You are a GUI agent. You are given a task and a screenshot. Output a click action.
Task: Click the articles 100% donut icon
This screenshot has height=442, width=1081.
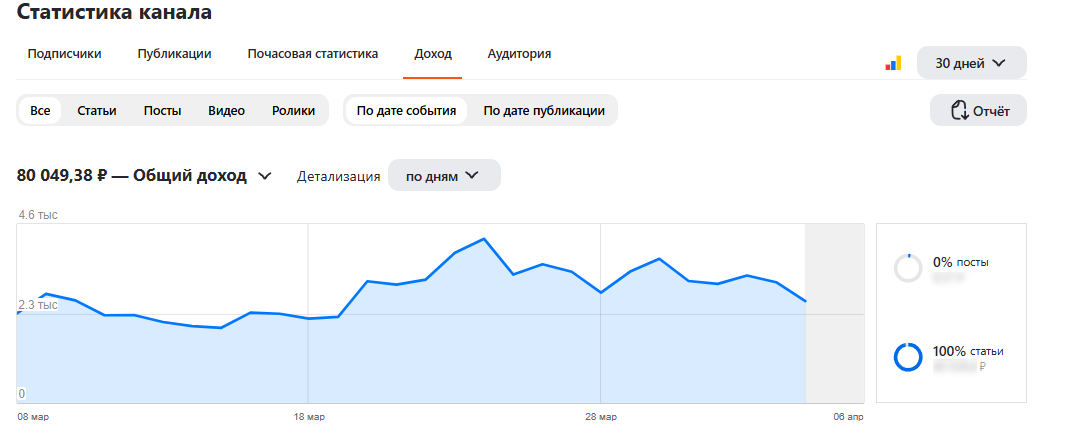908,357
